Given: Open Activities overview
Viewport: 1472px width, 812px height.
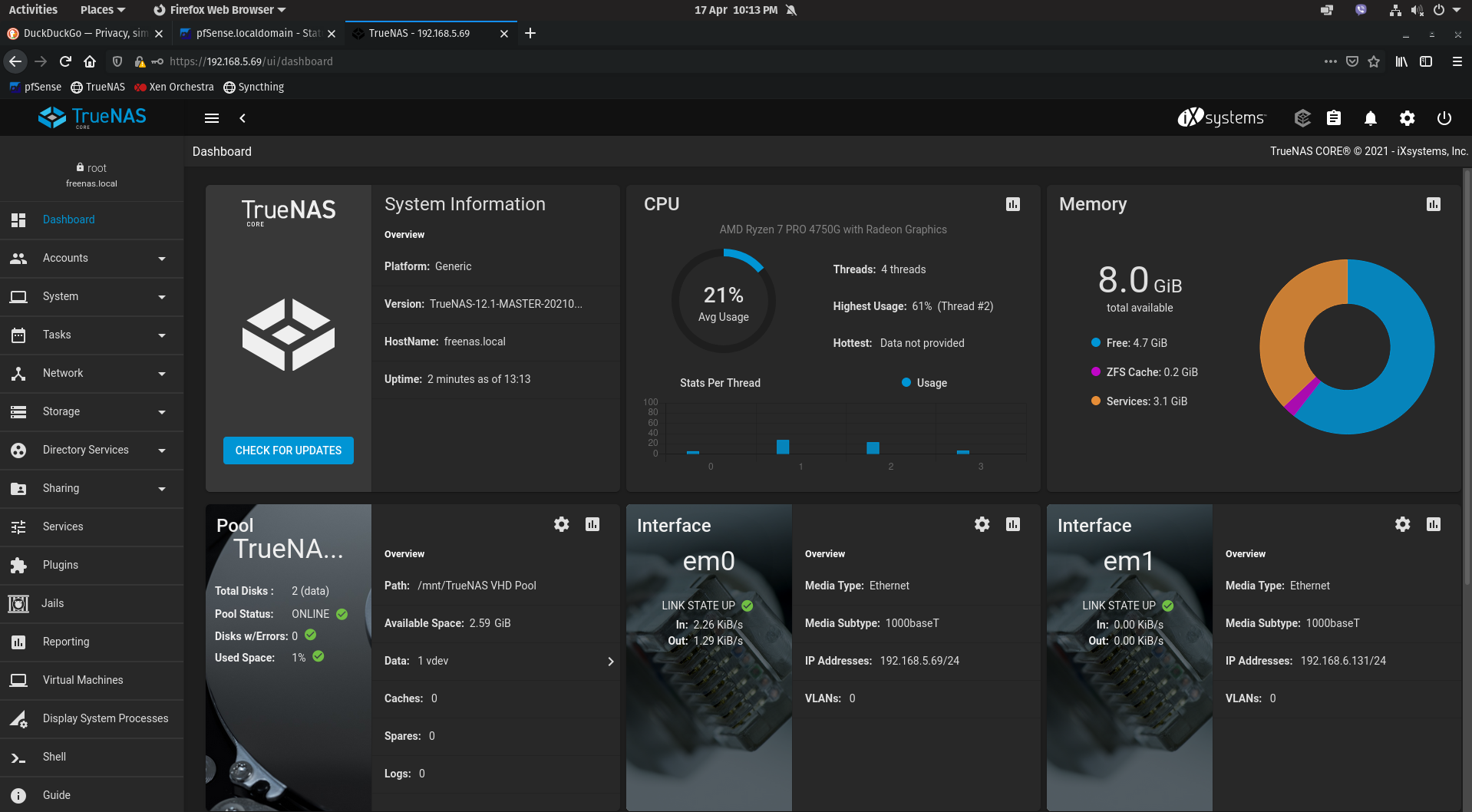Looking at the screenshot, I should 33,10.
